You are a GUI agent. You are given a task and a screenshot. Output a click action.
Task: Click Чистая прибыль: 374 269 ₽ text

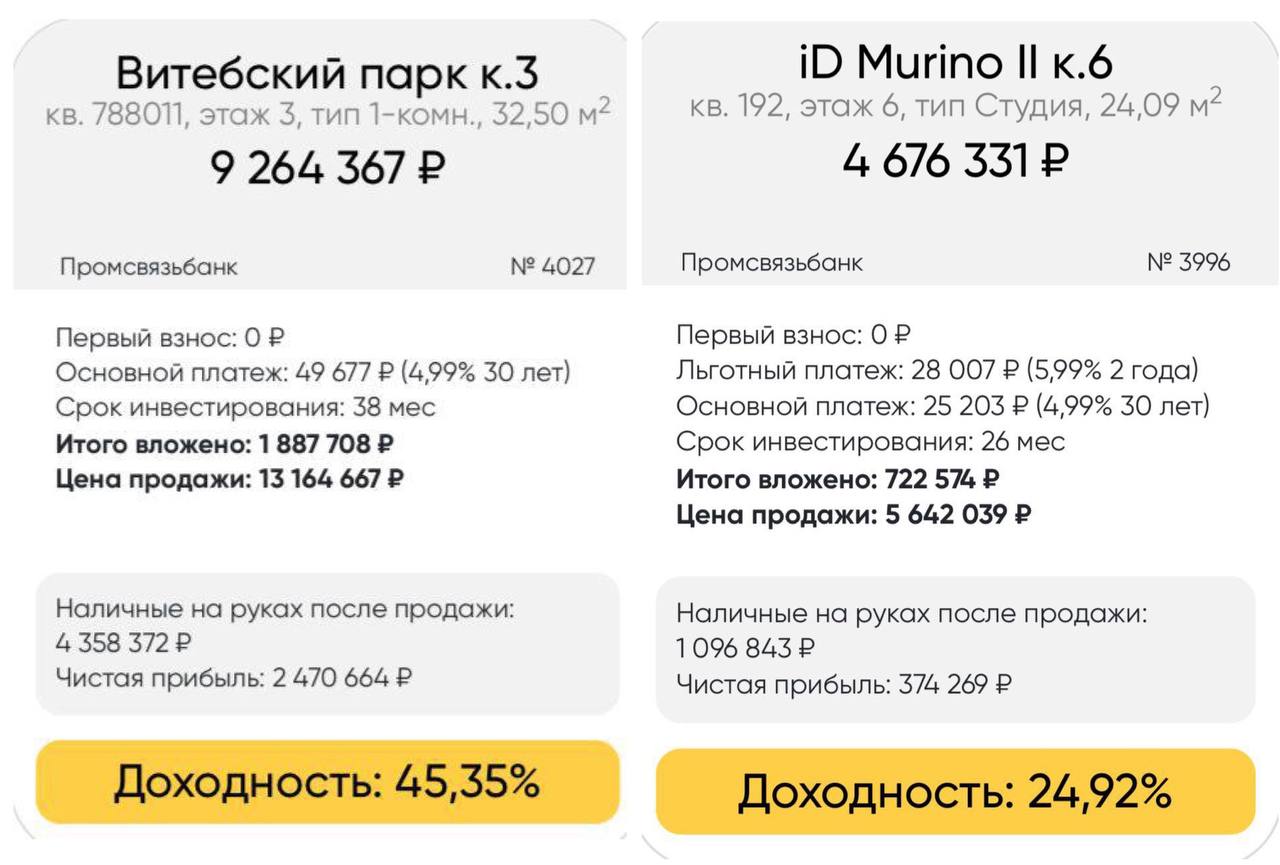tap(845, 685)
